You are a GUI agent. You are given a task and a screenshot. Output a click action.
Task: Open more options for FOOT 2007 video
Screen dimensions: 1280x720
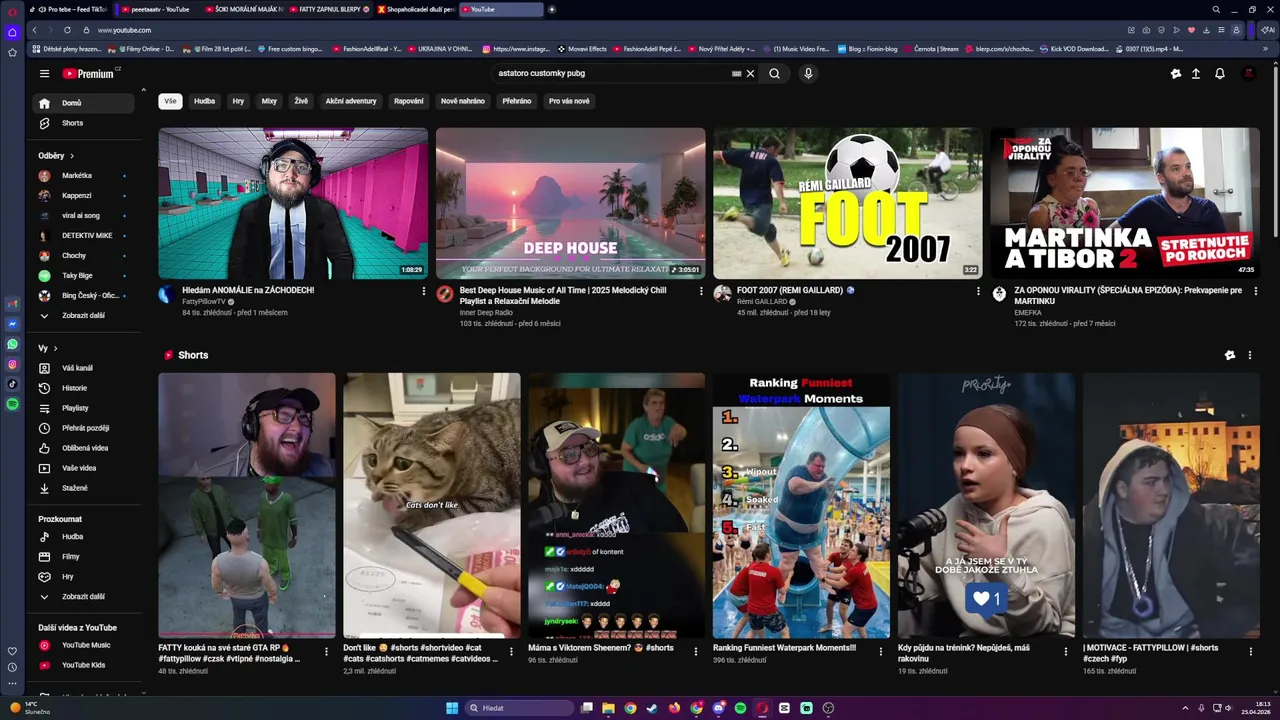click(x=978, y=291)
